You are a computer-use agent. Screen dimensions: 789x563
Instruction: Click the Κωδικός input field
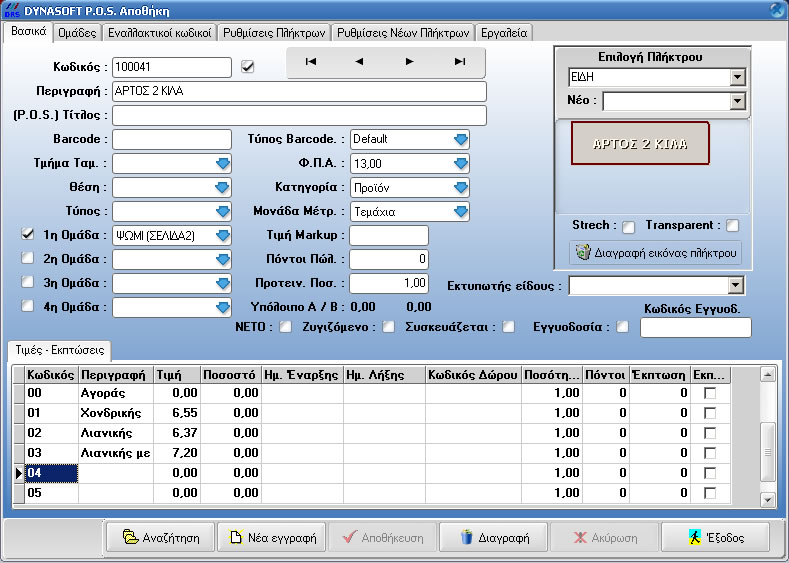[x=172, y=67]
